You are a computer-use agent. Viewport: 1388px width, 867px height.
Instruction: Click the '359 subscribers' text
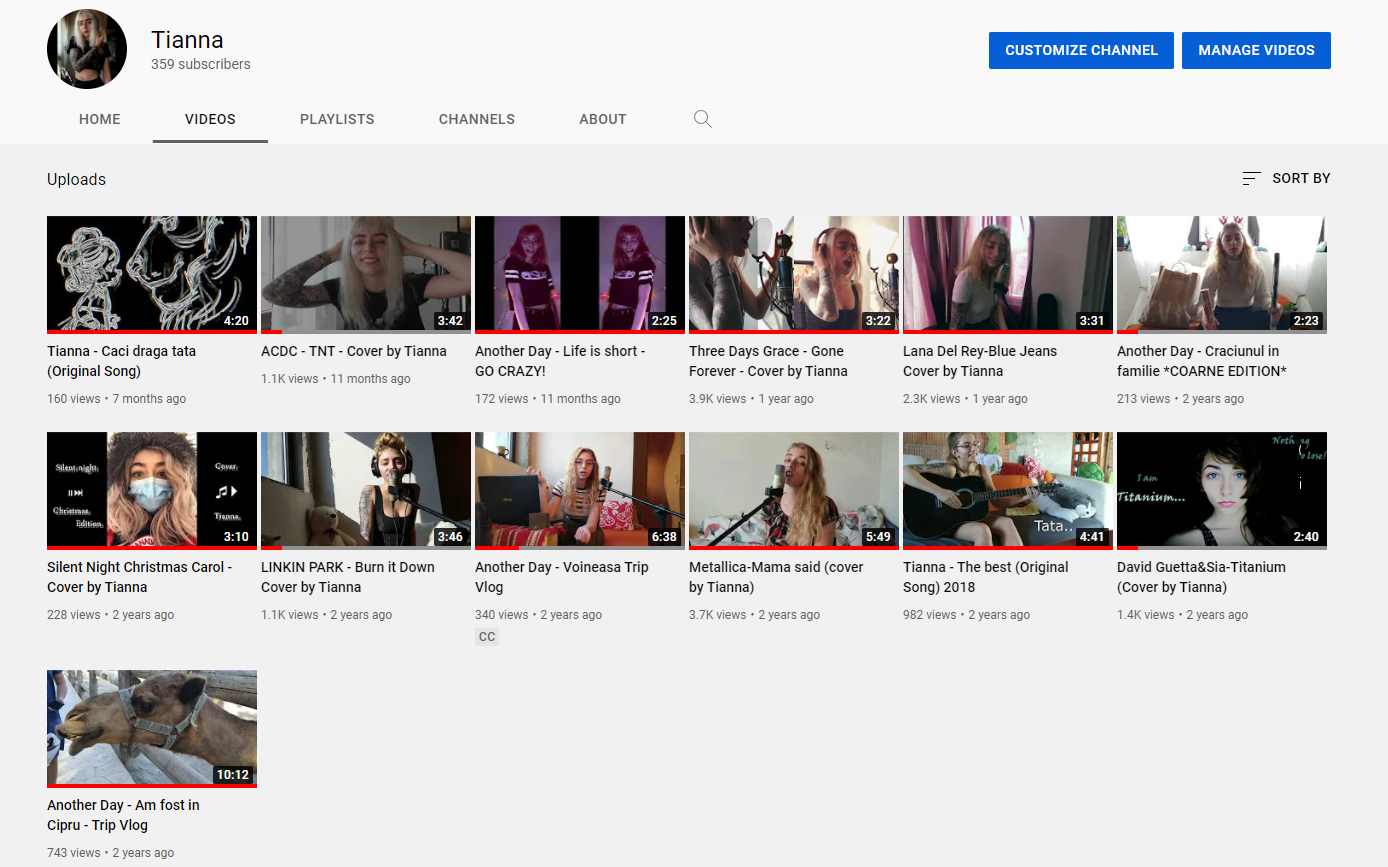click(201, 64)
